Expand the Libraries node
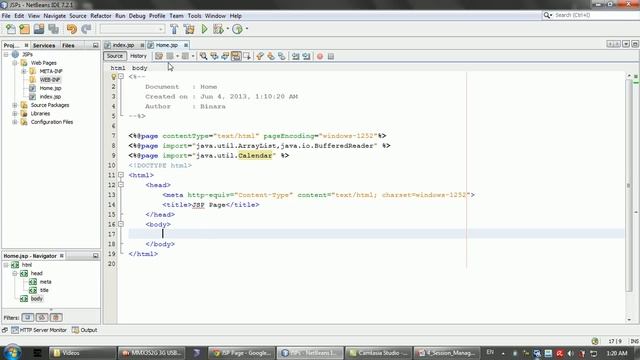 coord(15,113)
